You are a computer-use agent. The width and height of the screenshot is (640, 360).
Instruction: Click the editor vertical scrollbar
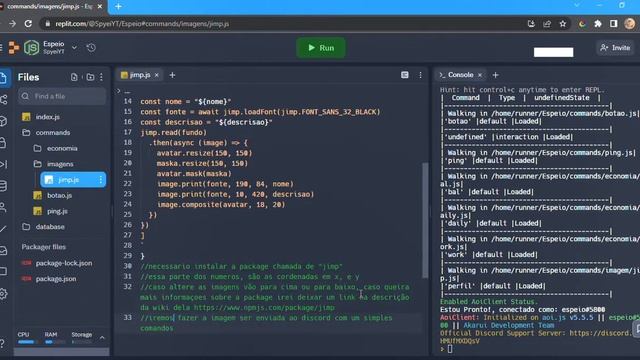click(425, 220)
